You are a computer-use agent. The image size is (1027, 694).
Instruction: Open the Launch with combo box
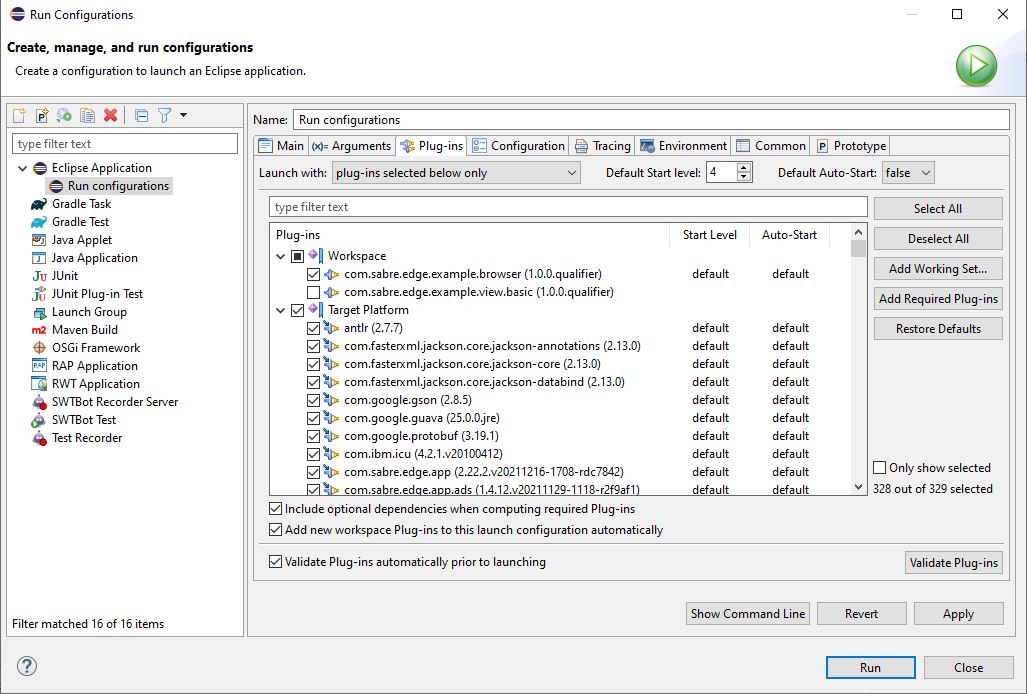click(x=457, y=173)
